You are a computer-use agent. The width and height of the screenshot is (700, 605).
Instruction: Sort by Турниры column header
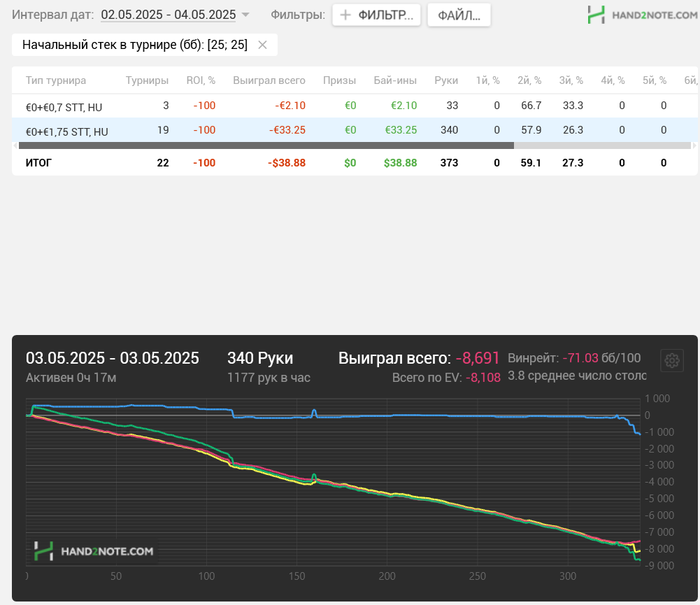[x=147, y=80]
